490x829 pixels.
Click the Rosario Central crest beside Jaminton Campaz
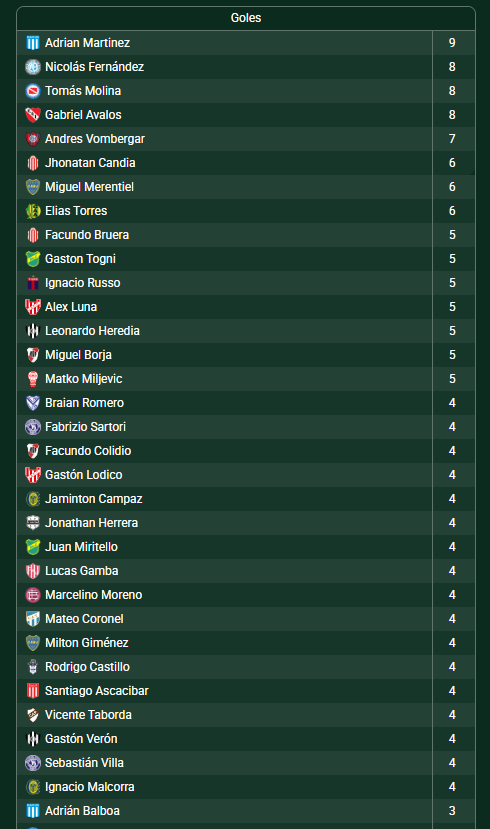point(33,499)
